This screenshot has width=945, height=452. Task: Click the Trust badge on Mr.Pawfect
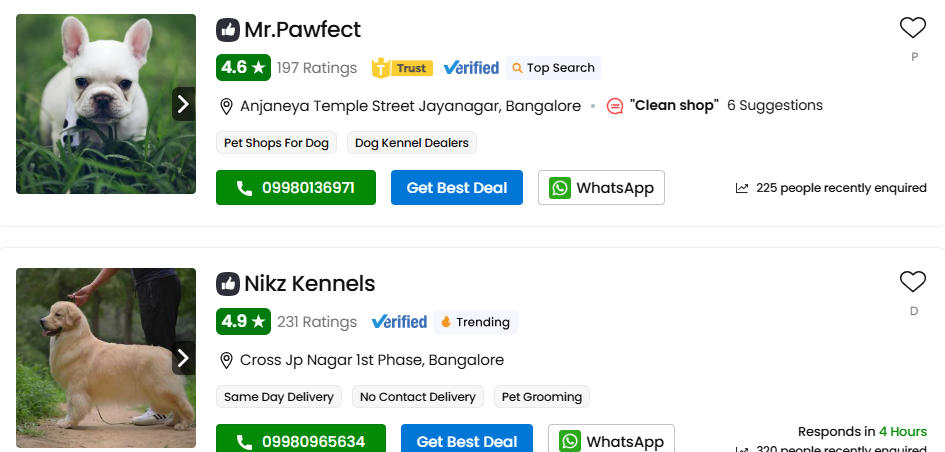401,68
